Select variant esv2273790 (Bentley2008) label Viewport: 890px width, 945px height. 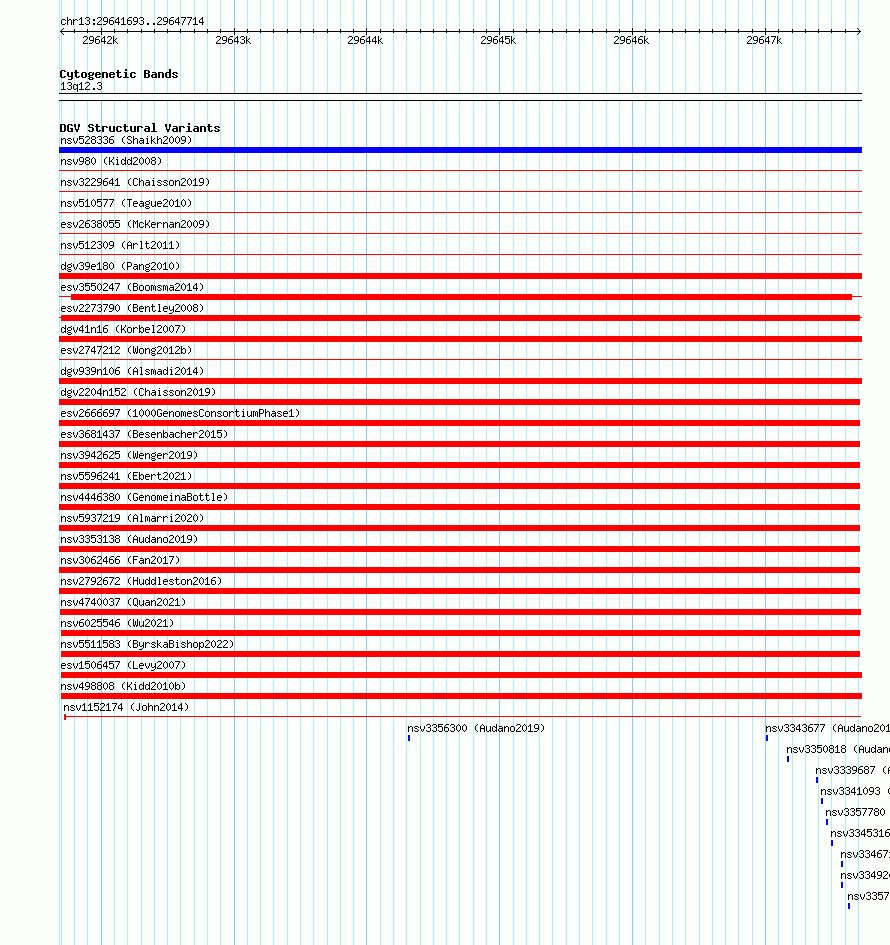[132, 308]
